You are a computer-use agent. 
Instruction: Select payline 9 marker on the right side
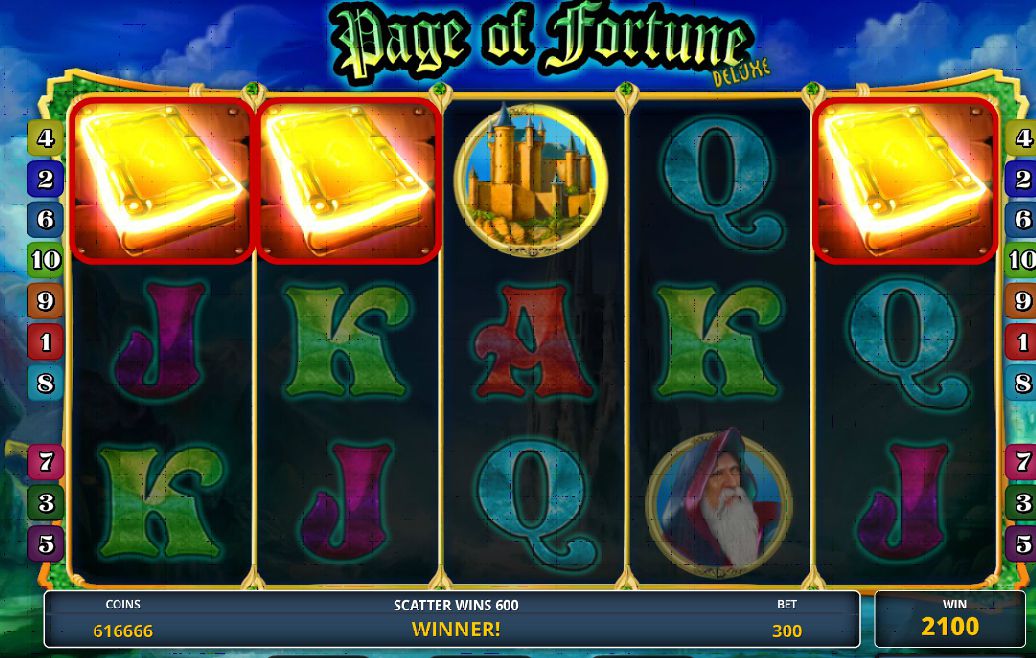click(1021, 301)
